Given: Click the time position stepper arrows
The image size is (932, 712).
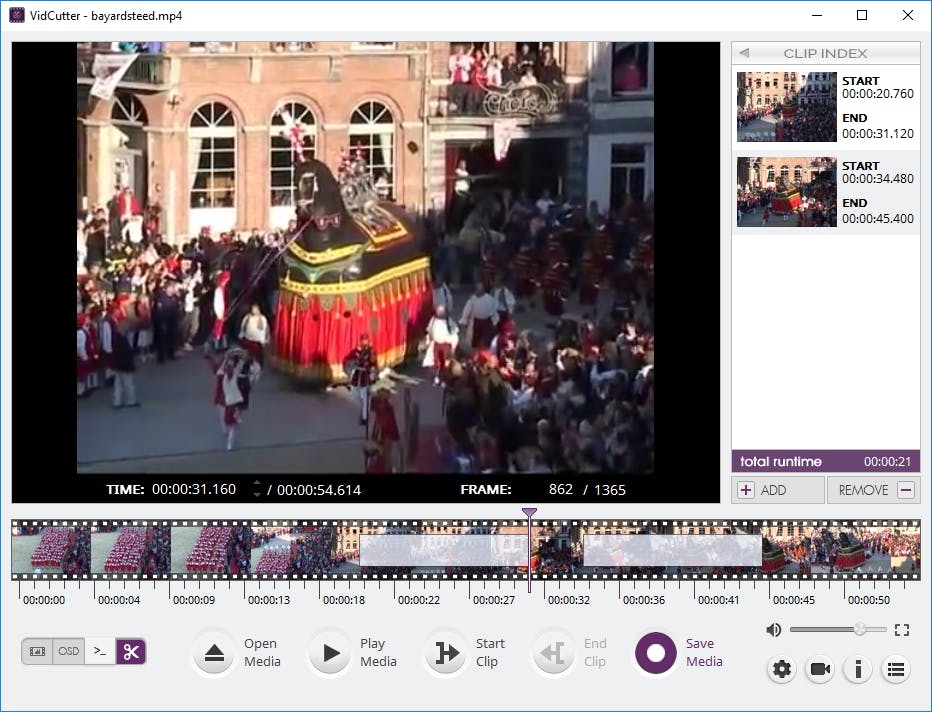Looking at the screenshot, I should click(x=257, y=489).
